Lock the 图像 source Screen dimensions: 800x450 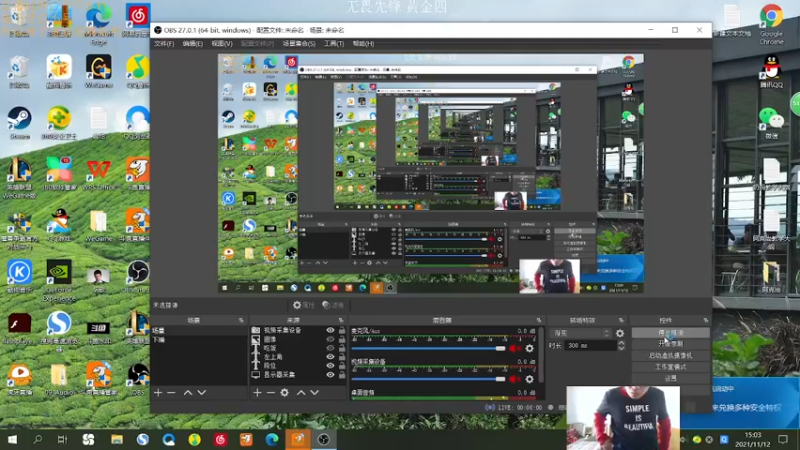(342, 339)
